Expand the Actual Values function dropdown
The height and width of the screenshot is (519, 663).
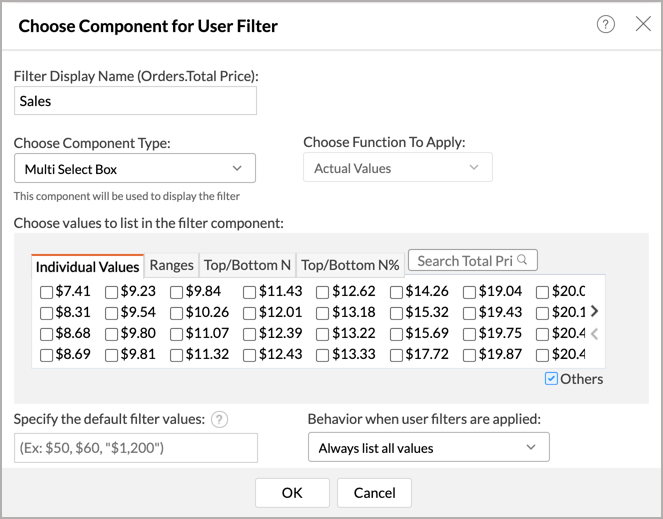click(x=398, y=168)
